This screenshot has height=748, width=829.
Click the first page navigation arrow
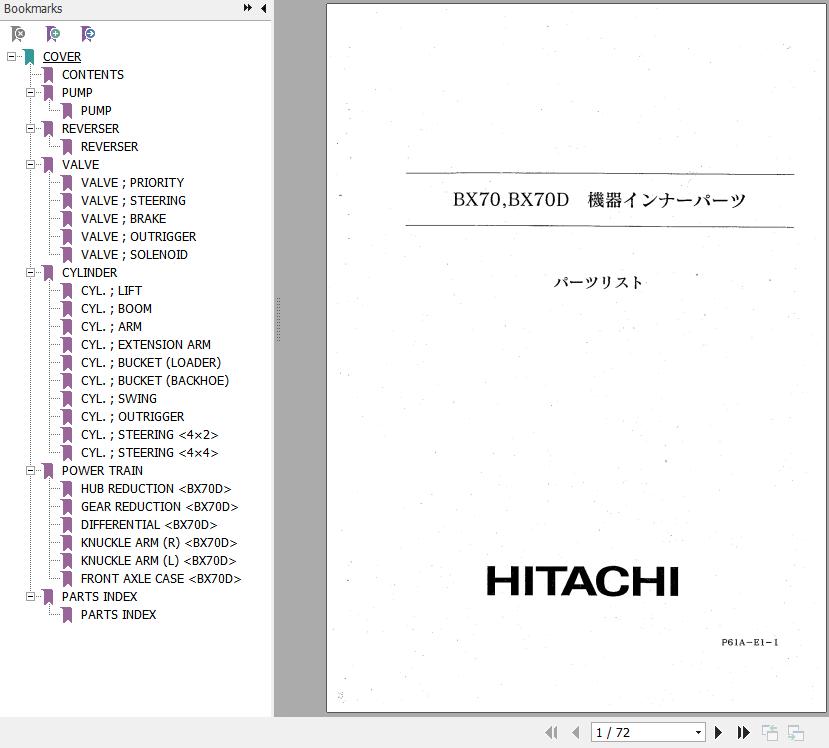(x=551, y=733)
